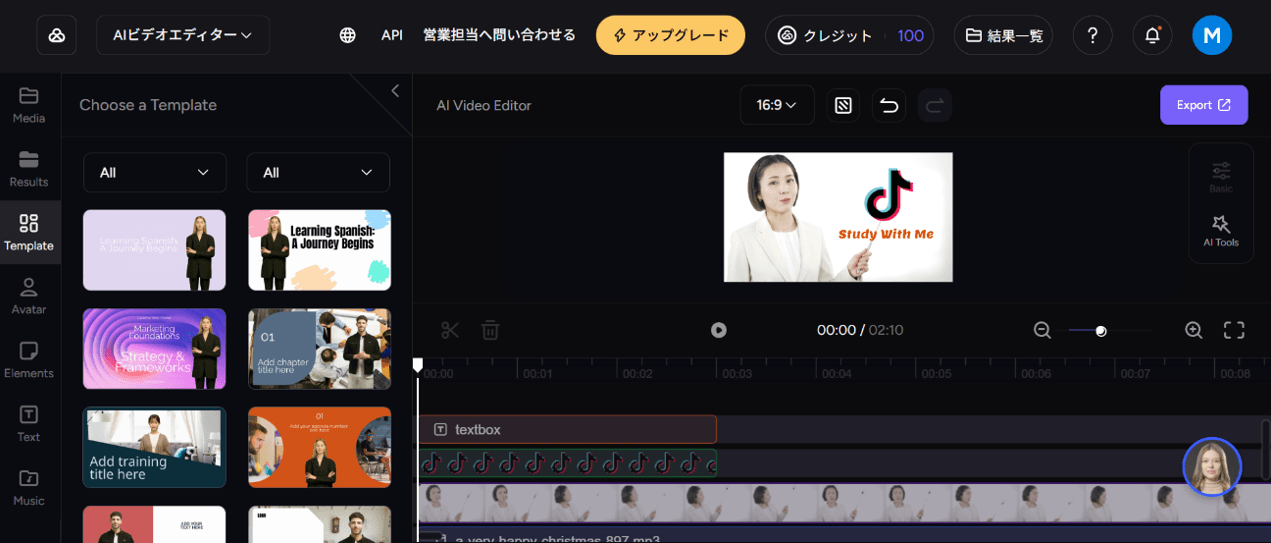The height and width of the screenshot is (543, 1271).
Task: Open the Avatar tab
Action: pyautogui.click(x=29, y=297)
